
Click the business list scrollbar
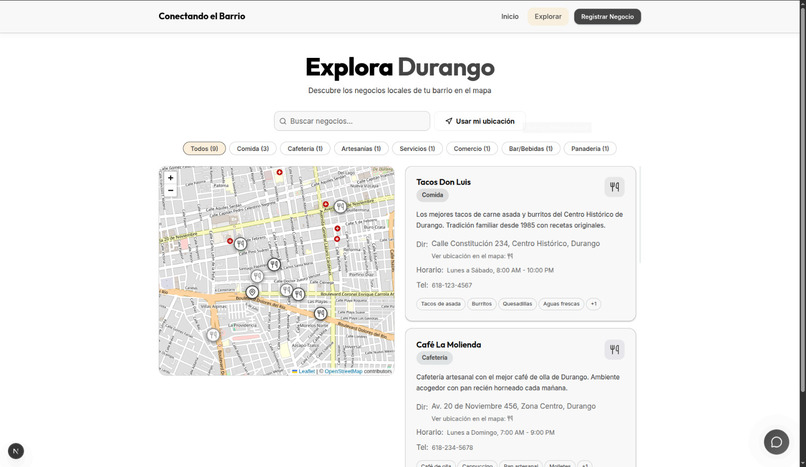click(640, 215)
